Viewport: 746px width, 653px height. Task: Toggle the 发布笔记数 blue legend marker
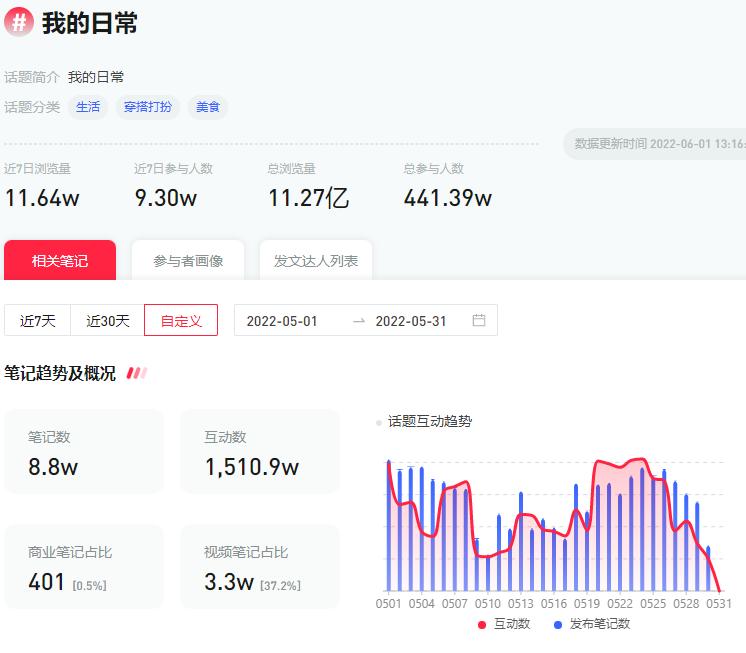[x=558, y=624]
